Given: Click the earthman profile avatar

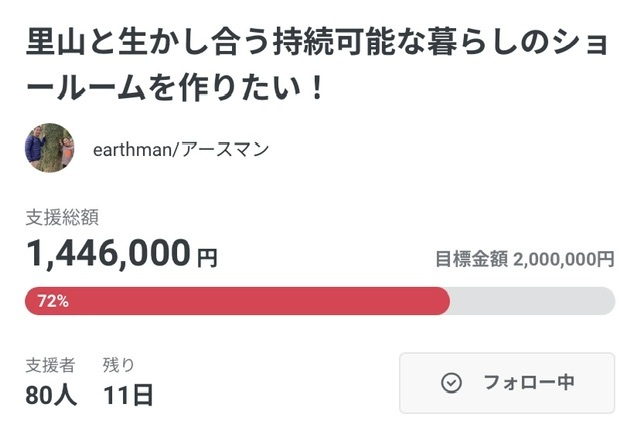Looking at the screenshot, I should (x=49, y=148).
